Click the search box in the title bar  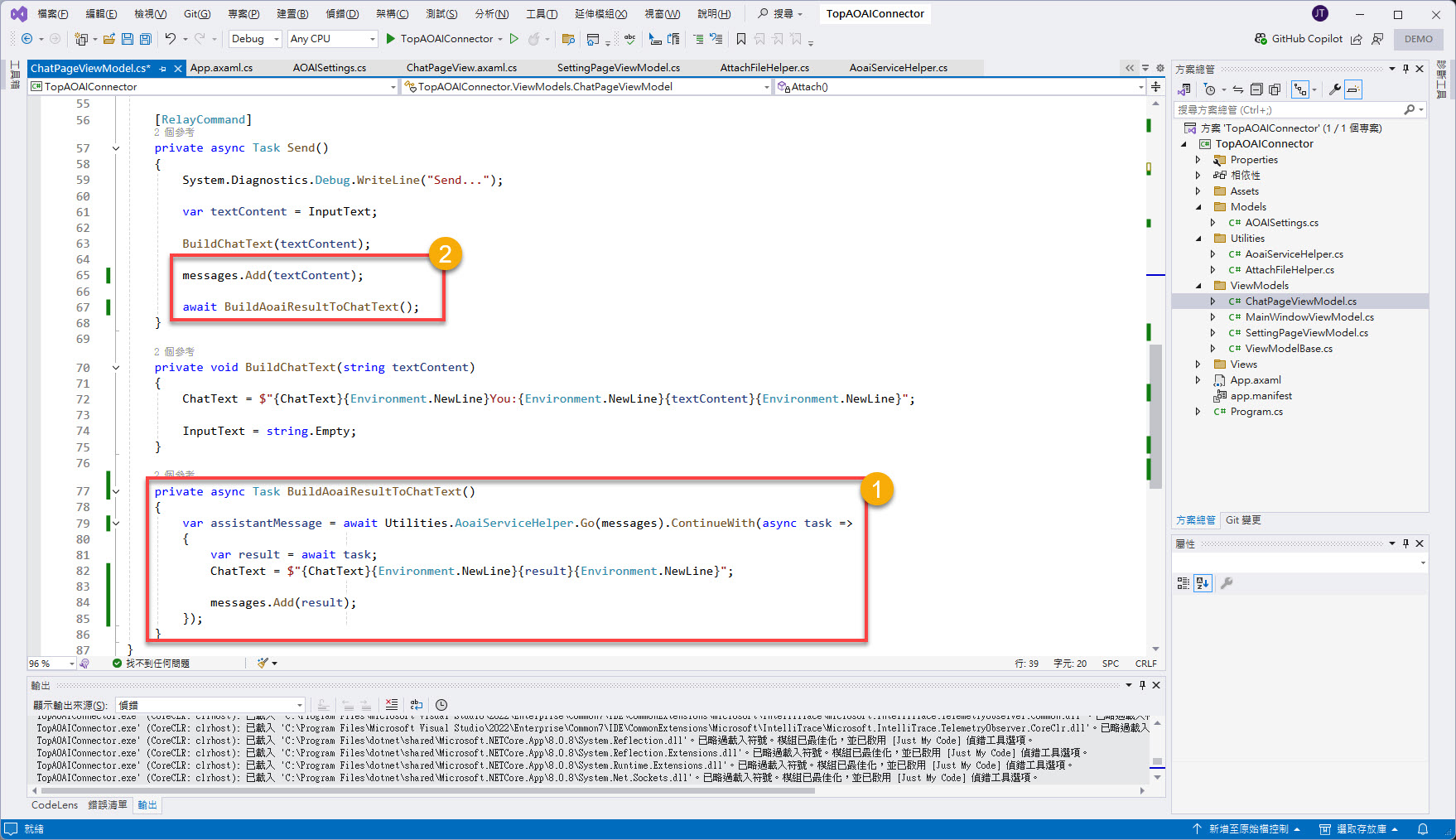tap(779, 14)
